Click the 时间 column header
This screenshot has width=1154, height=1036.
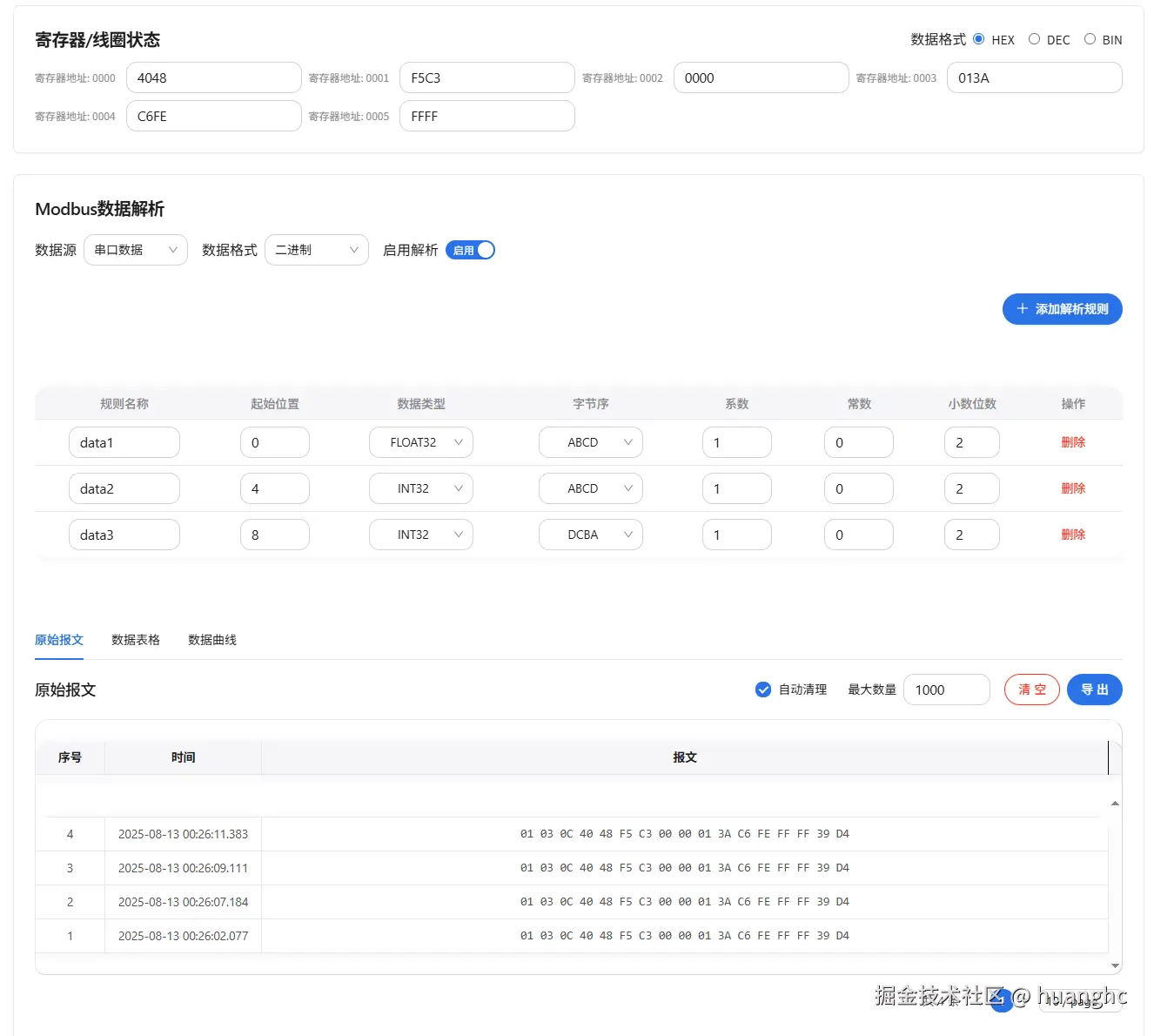[x=183, y=757]
